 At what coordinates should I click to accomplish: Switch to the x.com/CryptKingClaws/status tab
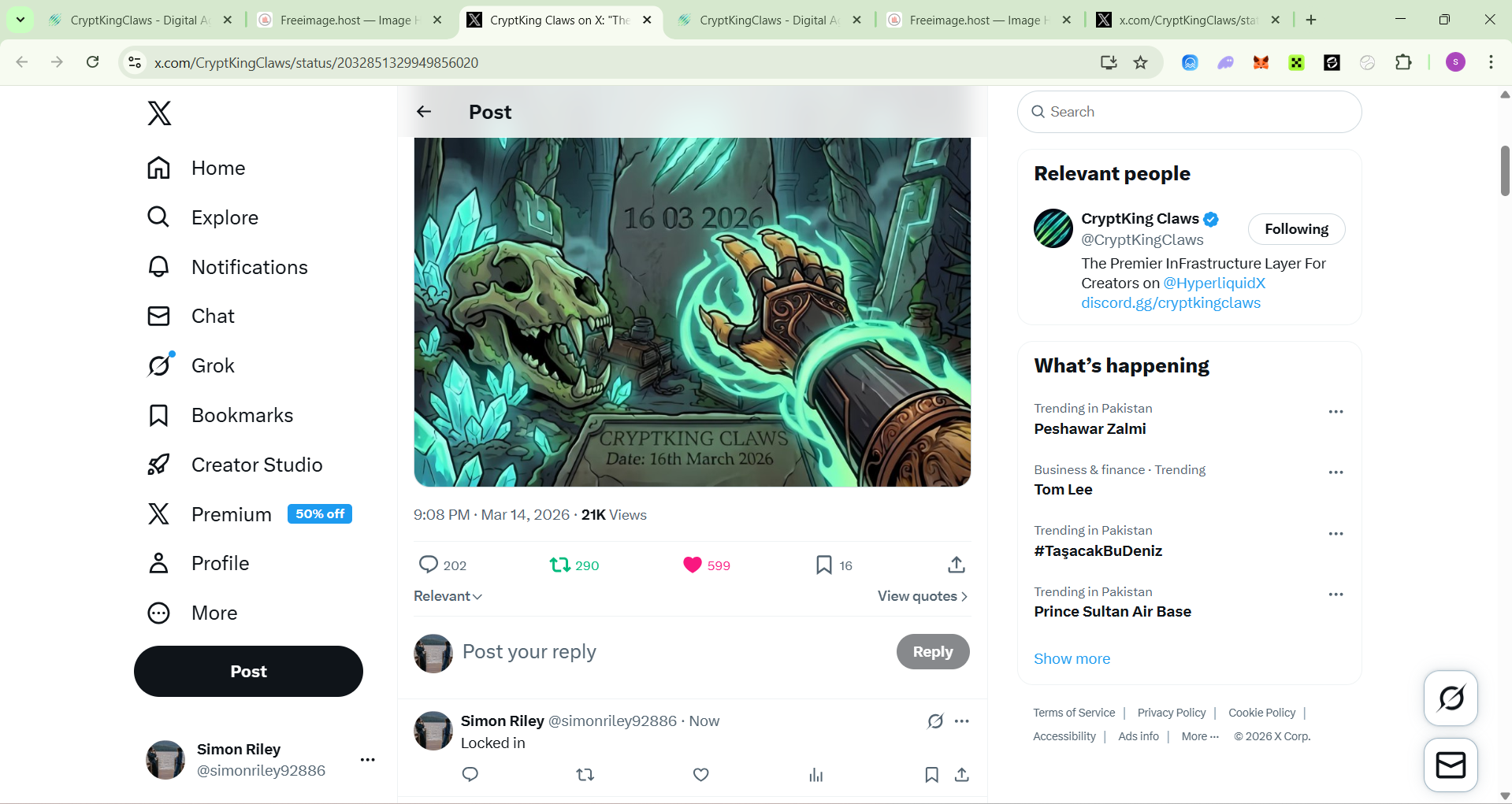pos(1187,20)
